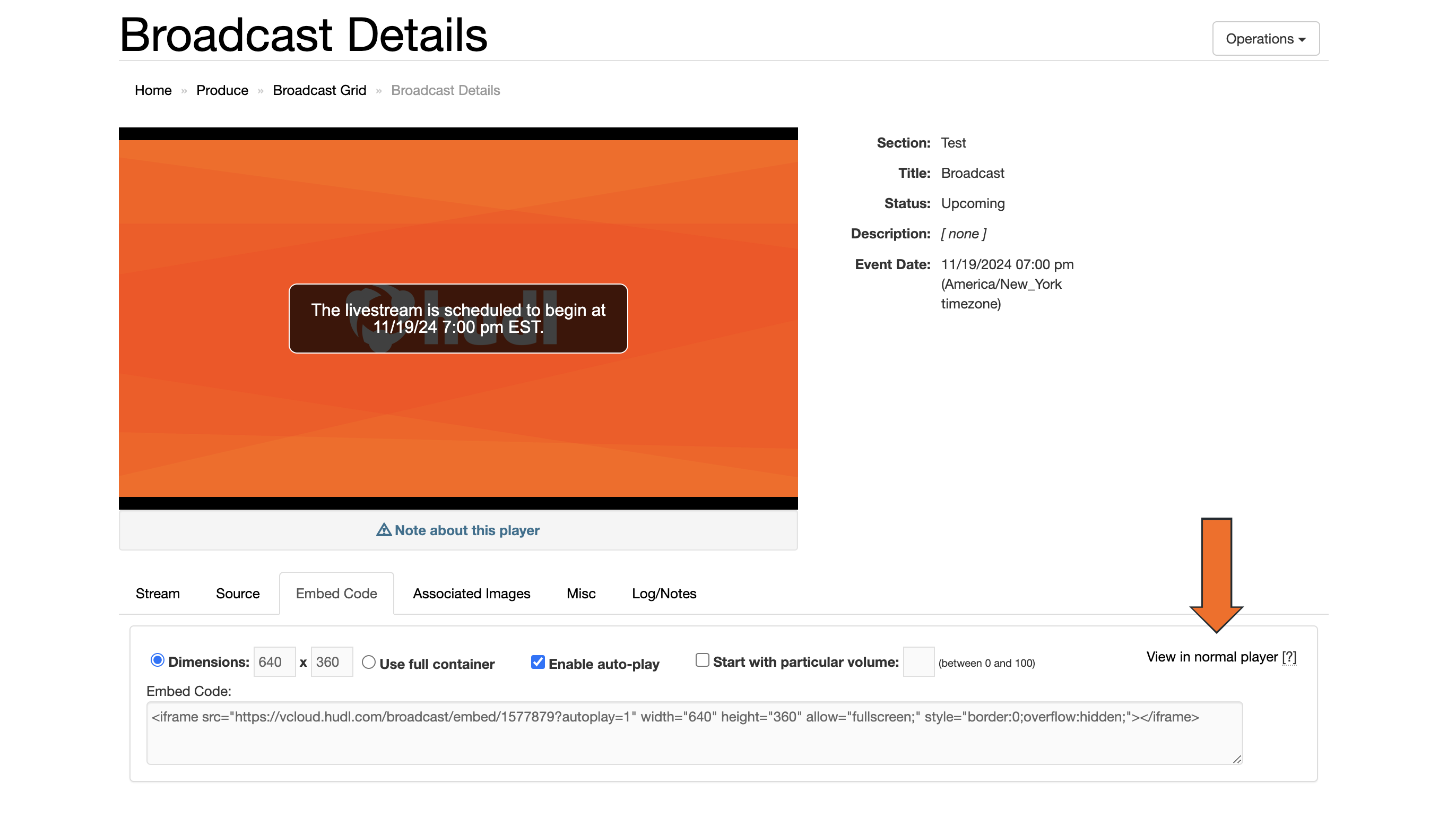Click the Description value '[ none ]'
The image size is (1456, 825).
pyautogui.click(x=963, y=234)
